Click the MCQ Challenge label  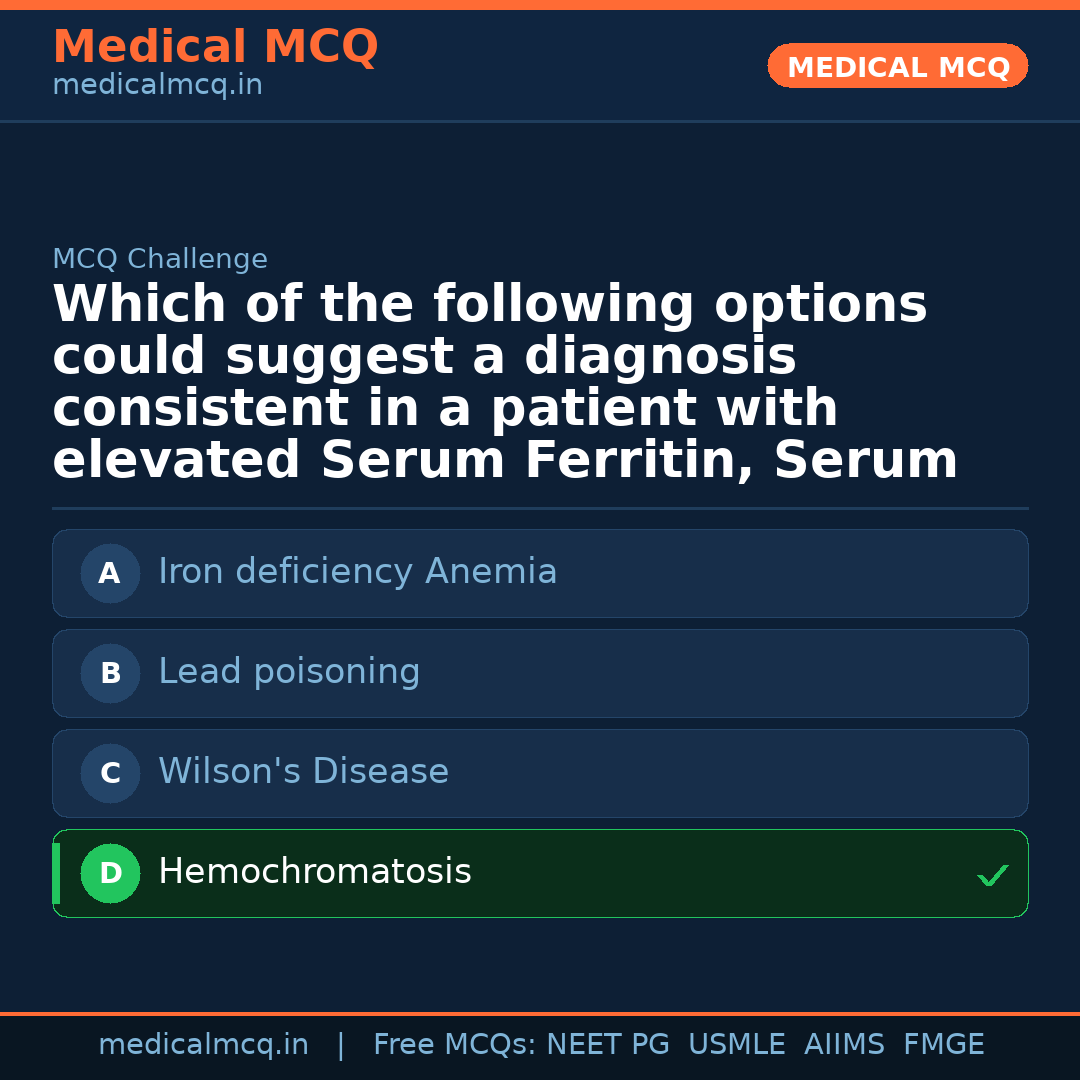click(160, 259)
